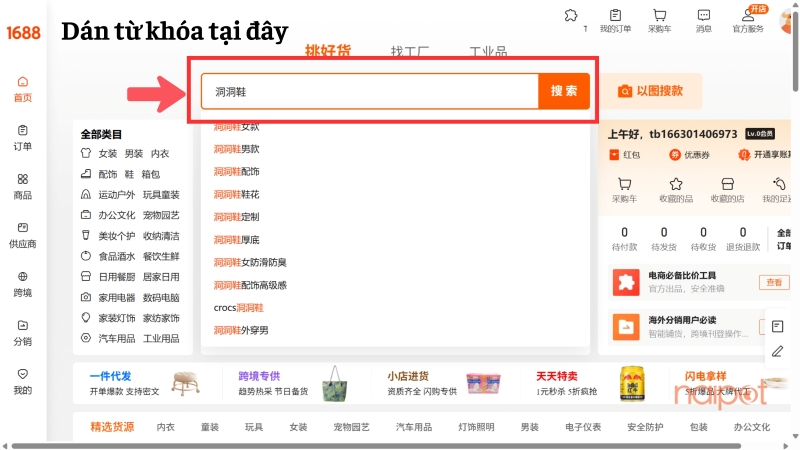Choose suggestion 洞洞鞋配饰高级感
The height and width of the screenshot is (450, 800).
pos(250,285)
